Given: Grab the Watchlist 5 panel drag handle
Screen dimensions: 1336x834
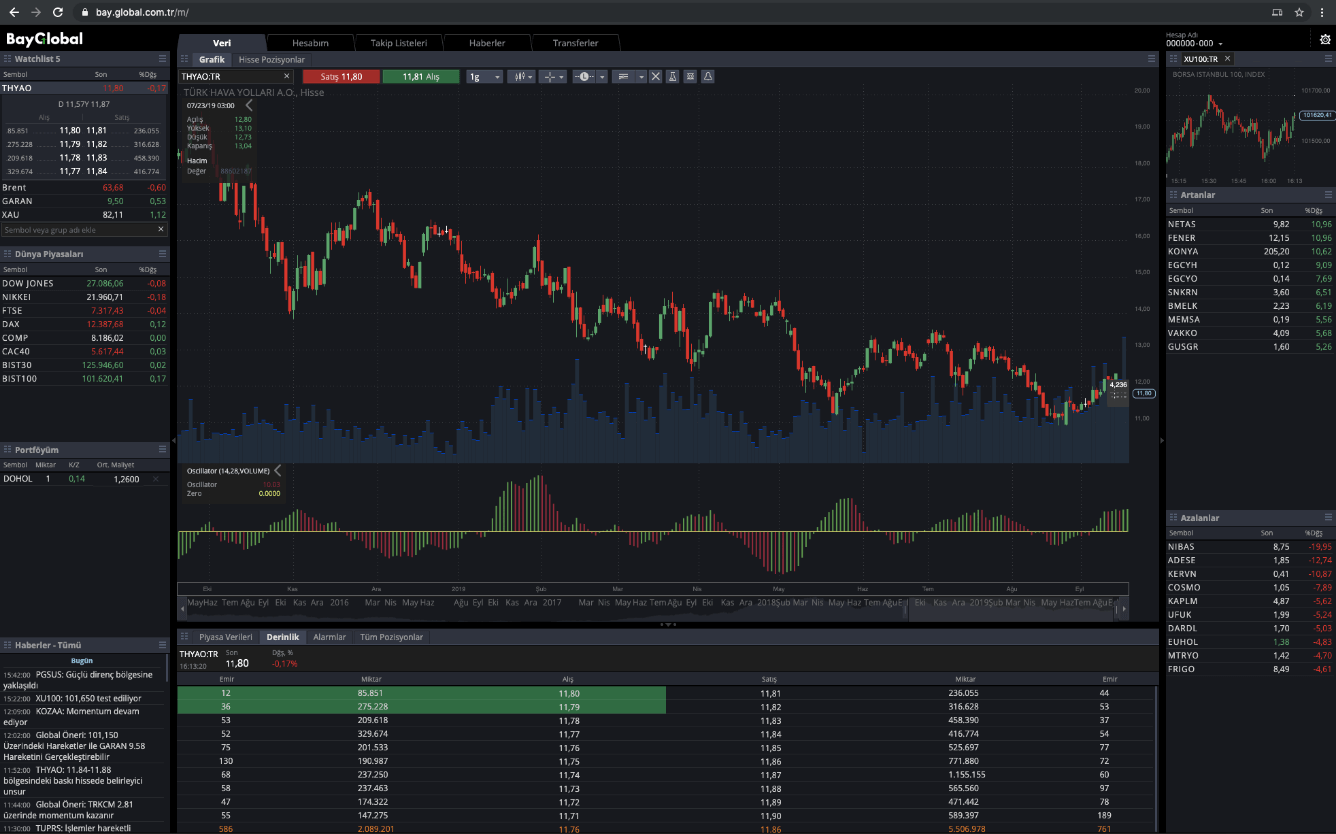Looking at the screenshot, I should pos(6,59).
